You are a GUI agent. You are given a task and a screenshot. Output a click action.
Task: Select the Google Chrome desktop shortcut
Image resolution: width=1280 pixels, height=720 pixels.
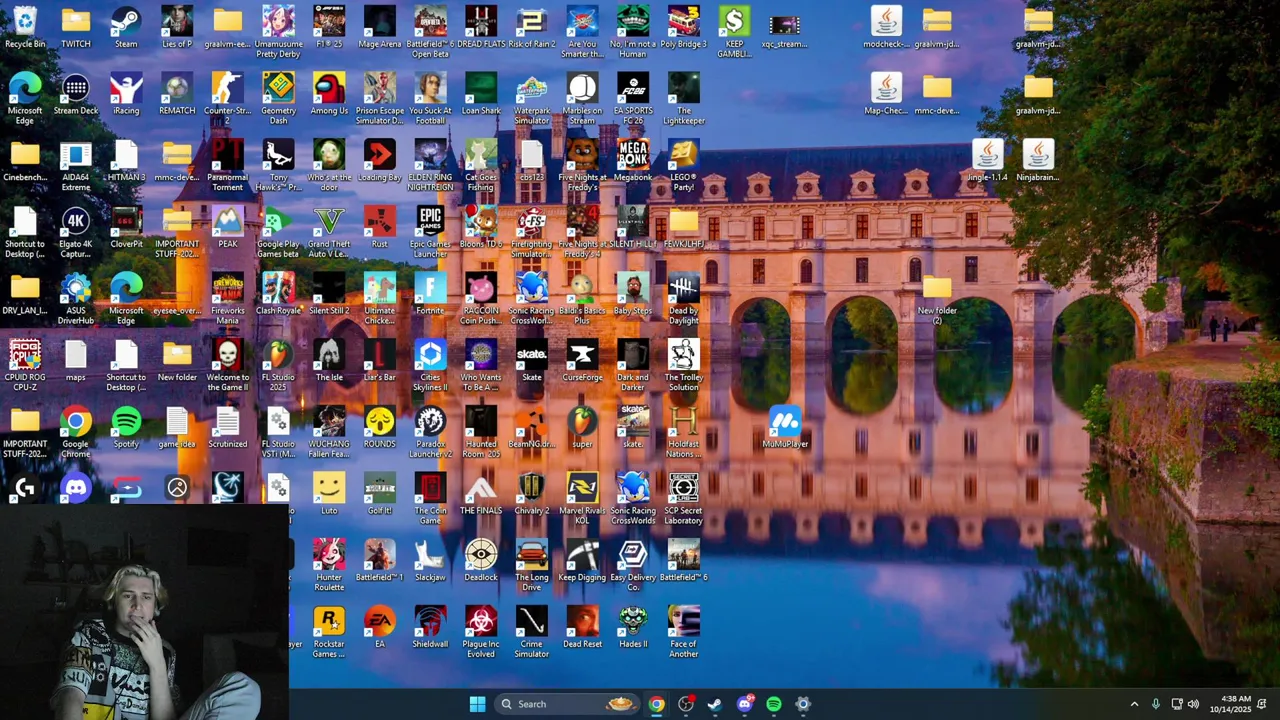coord(76,431)
